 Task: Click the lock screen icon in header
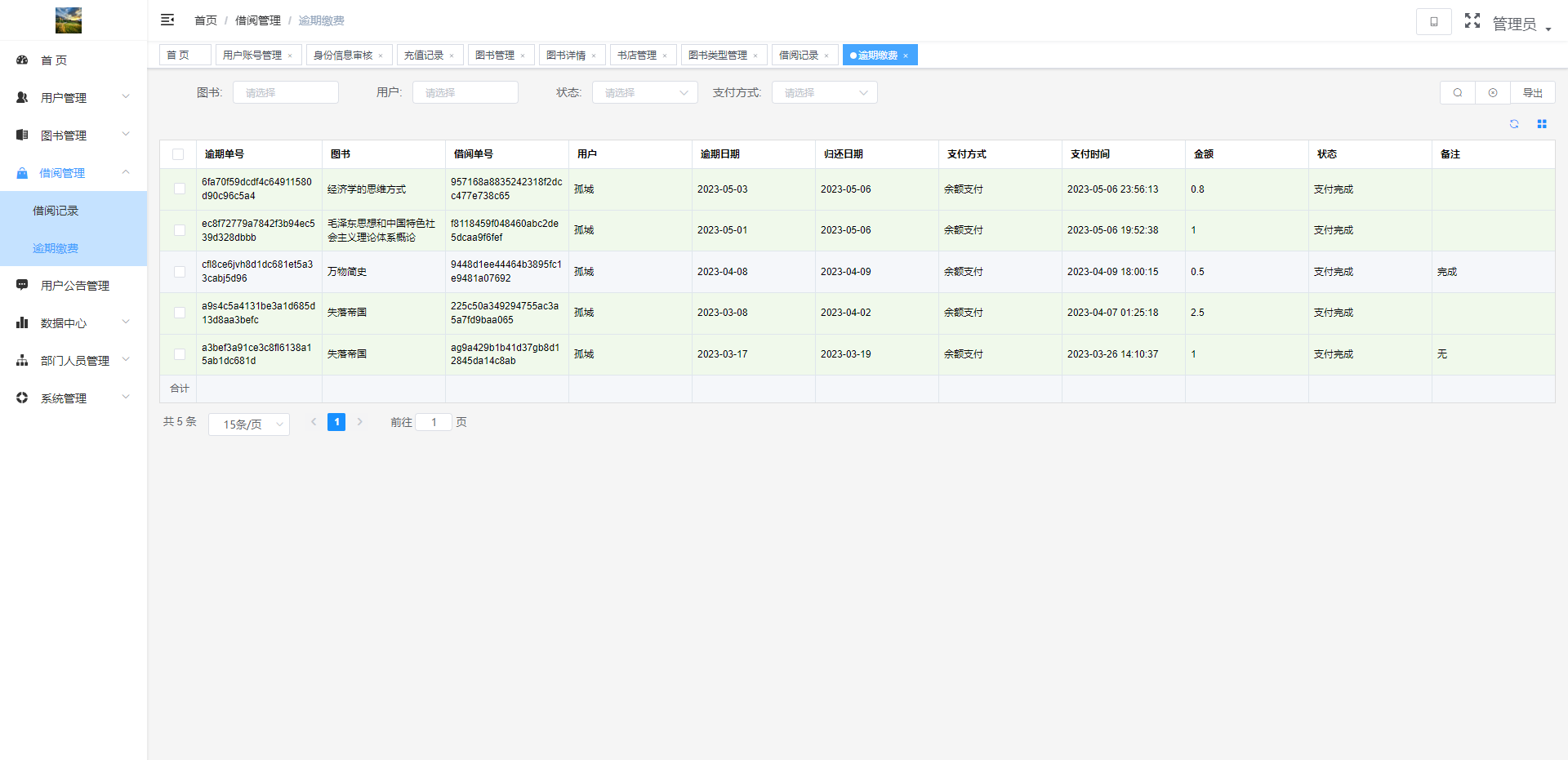pos(1433,21)
